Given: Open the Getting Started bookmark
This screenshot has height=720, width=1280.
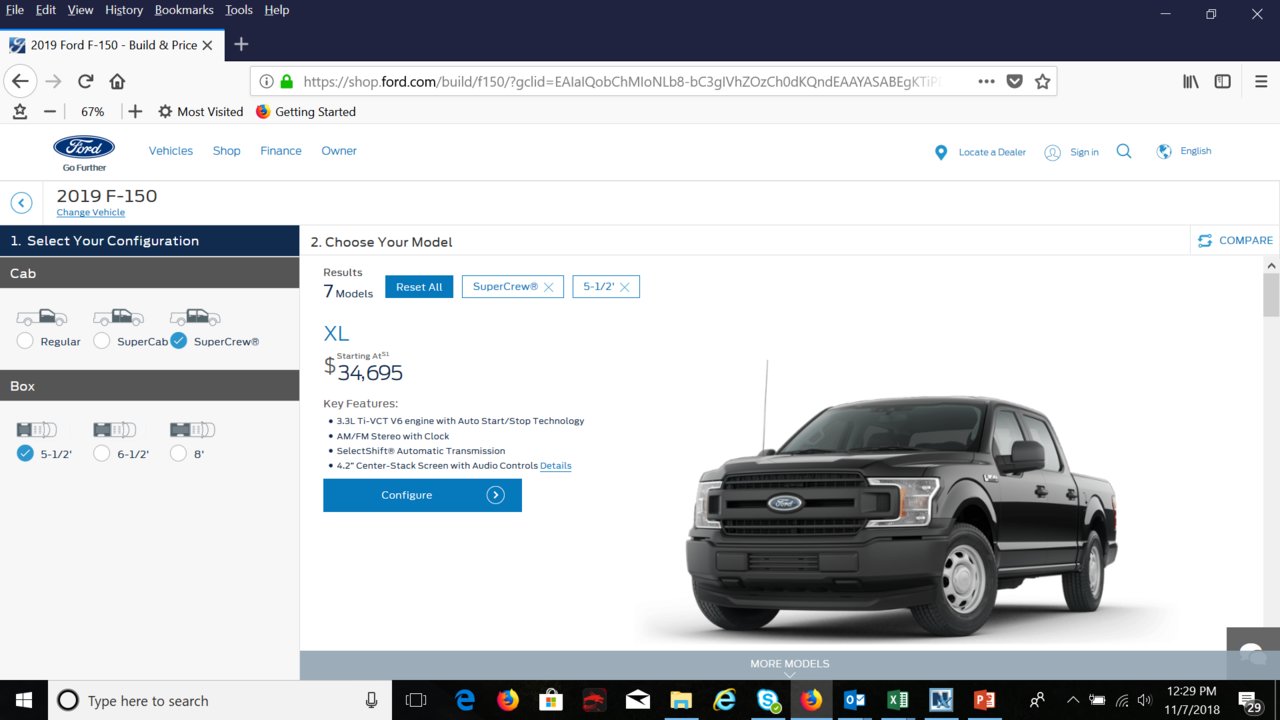Looking at the screenshot, I should [306, 112].
